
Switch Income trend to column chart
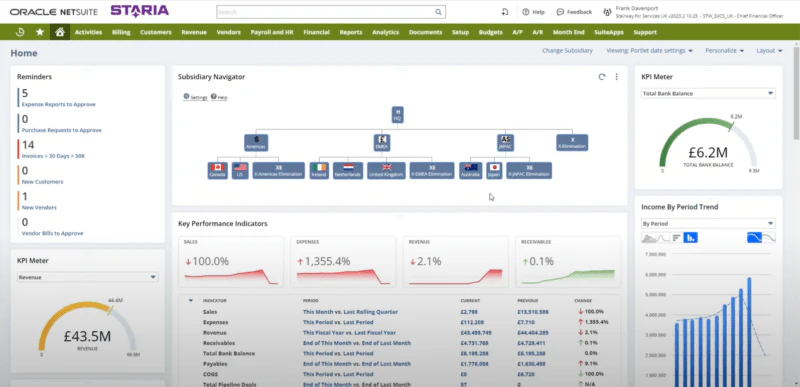tap(690, 238)
